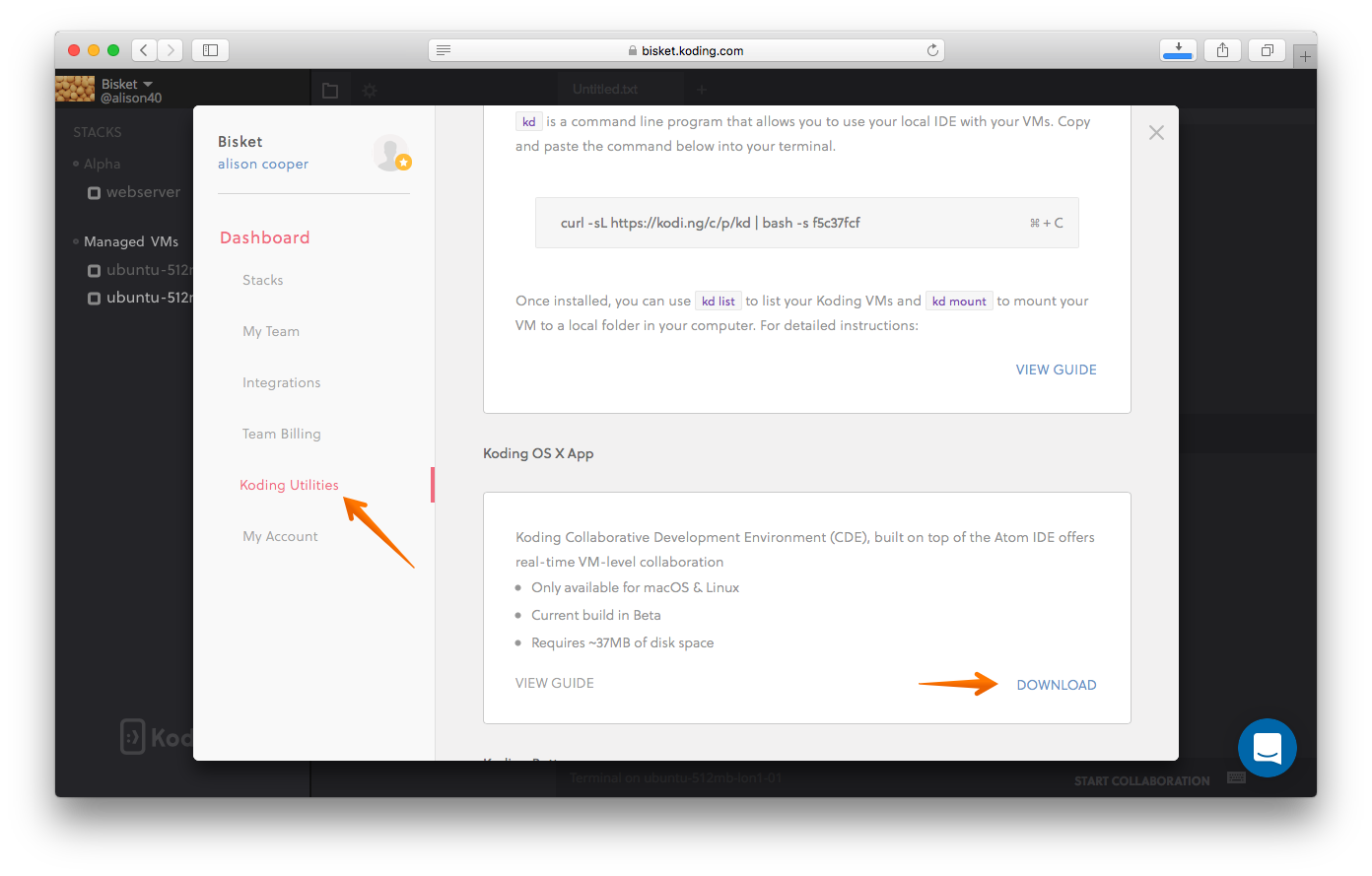This screenshot has height=876, width=1372.
Task: Open the Reader view icon in address bar
Action: pos(444,50)
